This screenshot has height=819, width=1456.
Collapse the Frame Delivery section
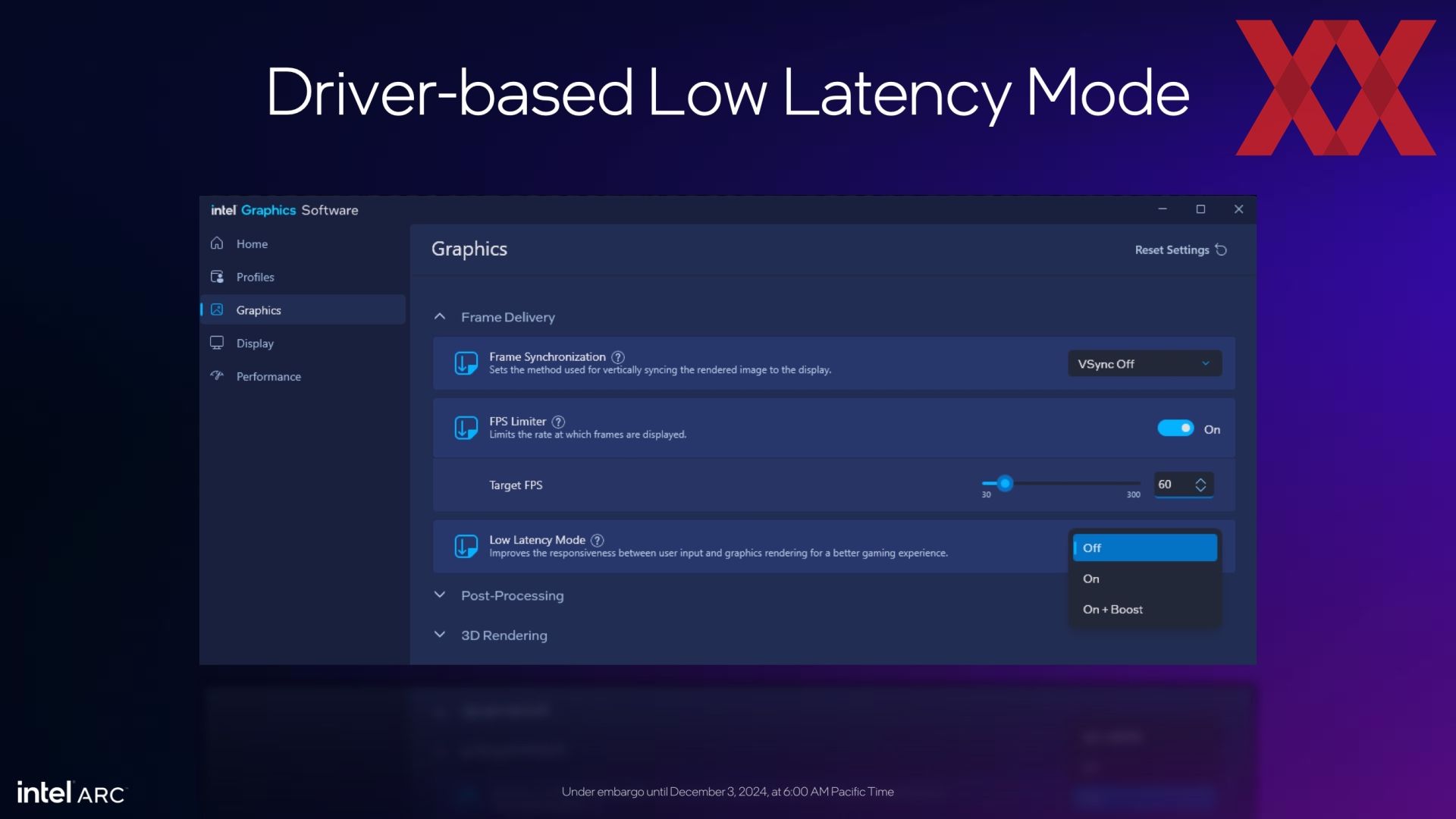439,317
